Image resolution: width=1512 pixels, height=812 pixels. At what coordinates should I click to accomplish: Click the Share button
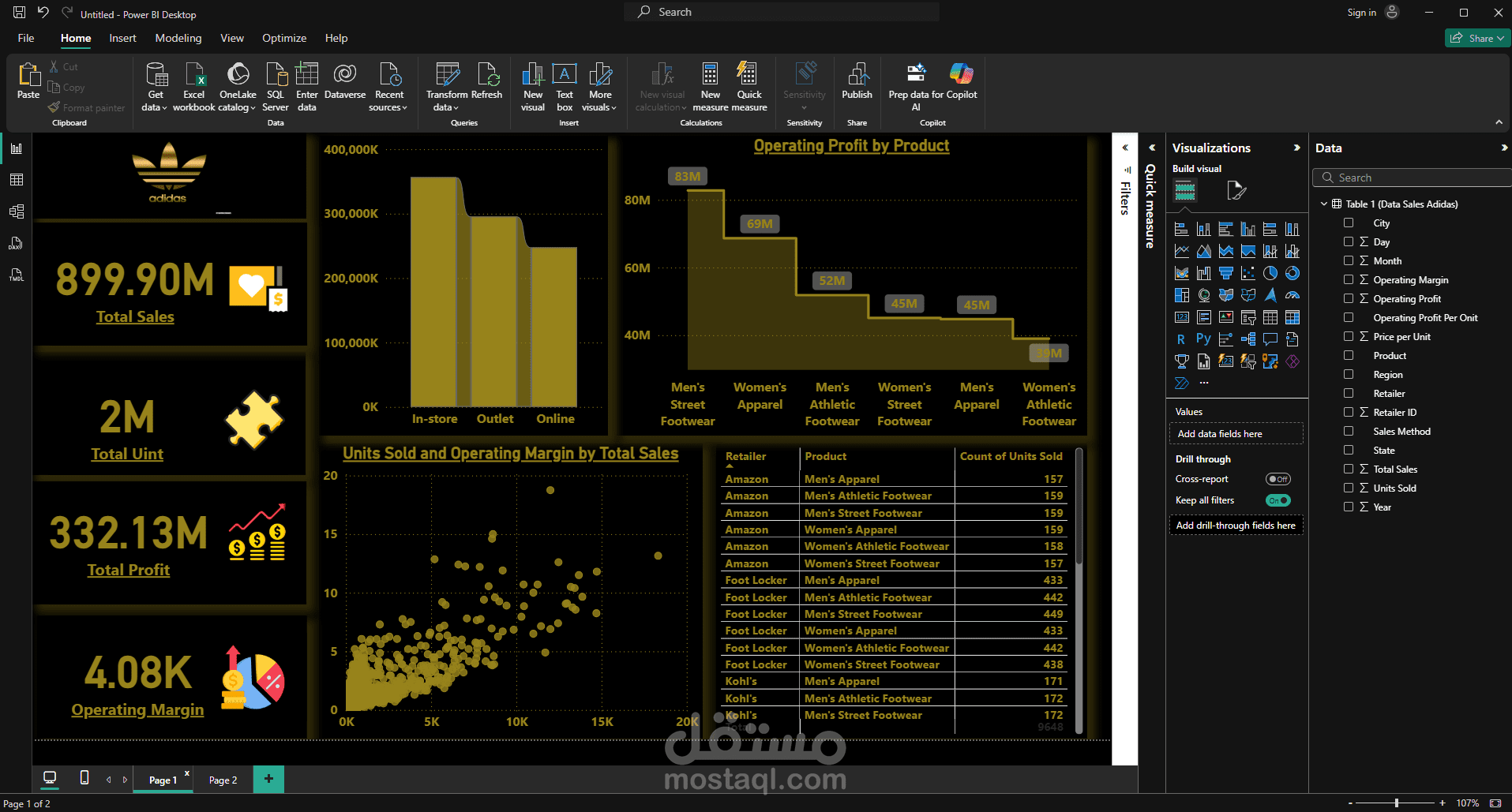(x=1477, y=38)
